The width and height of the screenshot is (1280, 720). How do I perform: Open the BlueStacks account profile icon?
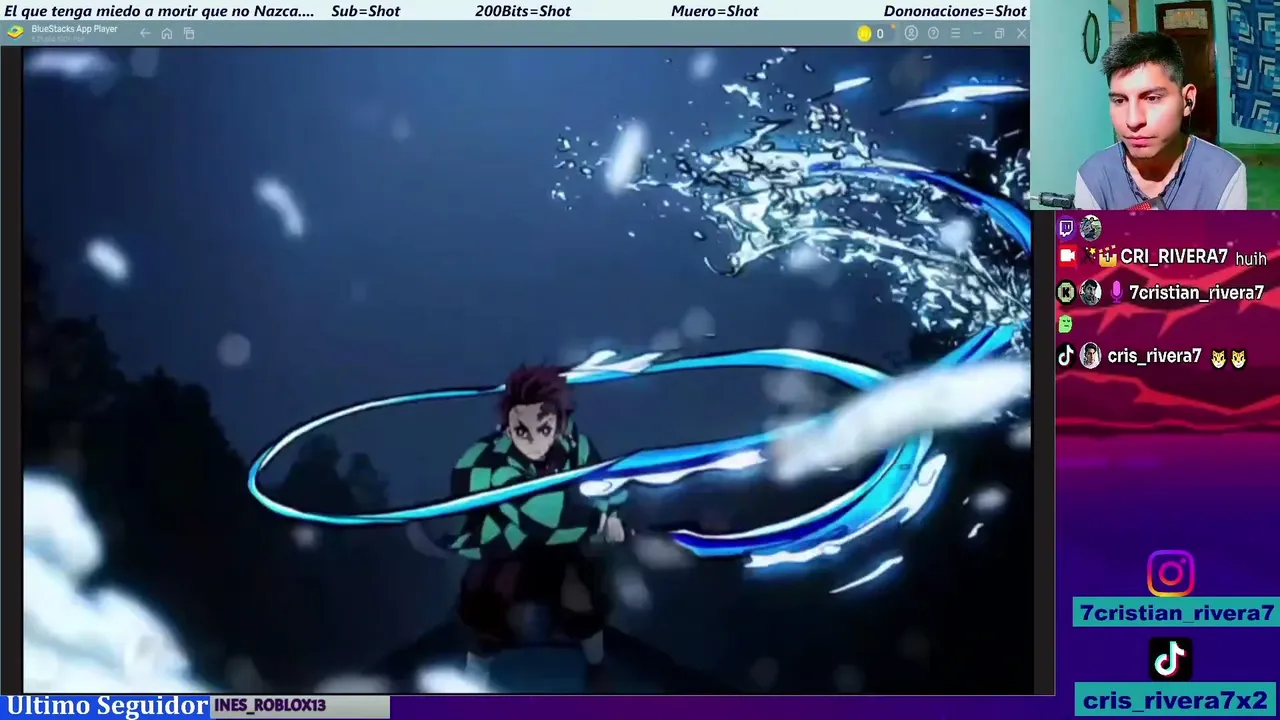911,33
